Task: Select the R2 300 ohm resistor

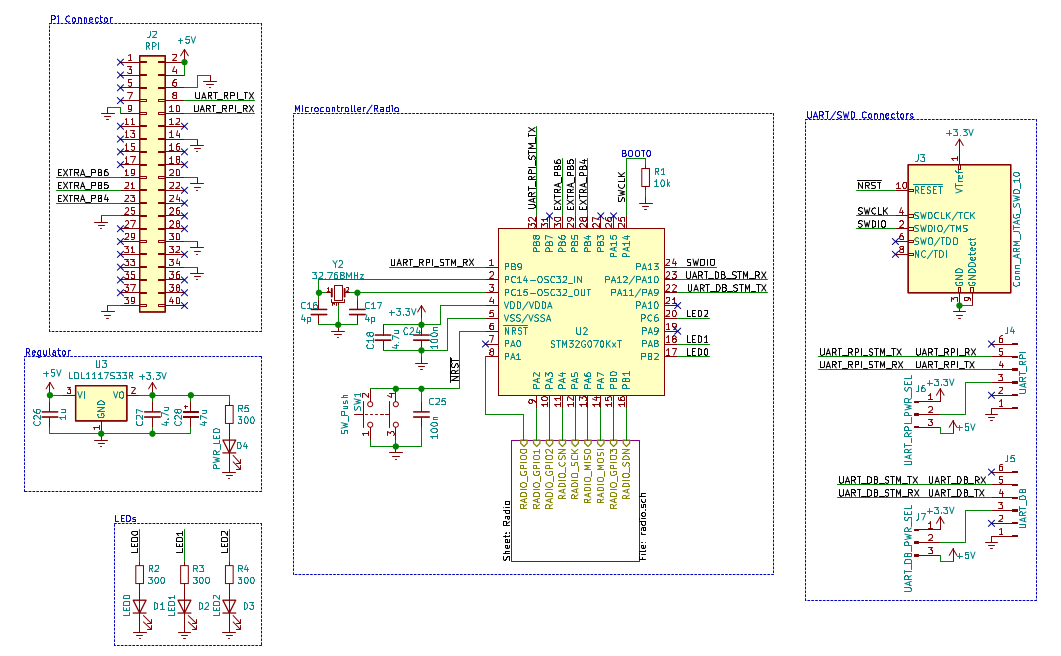Action: point(139,574)
